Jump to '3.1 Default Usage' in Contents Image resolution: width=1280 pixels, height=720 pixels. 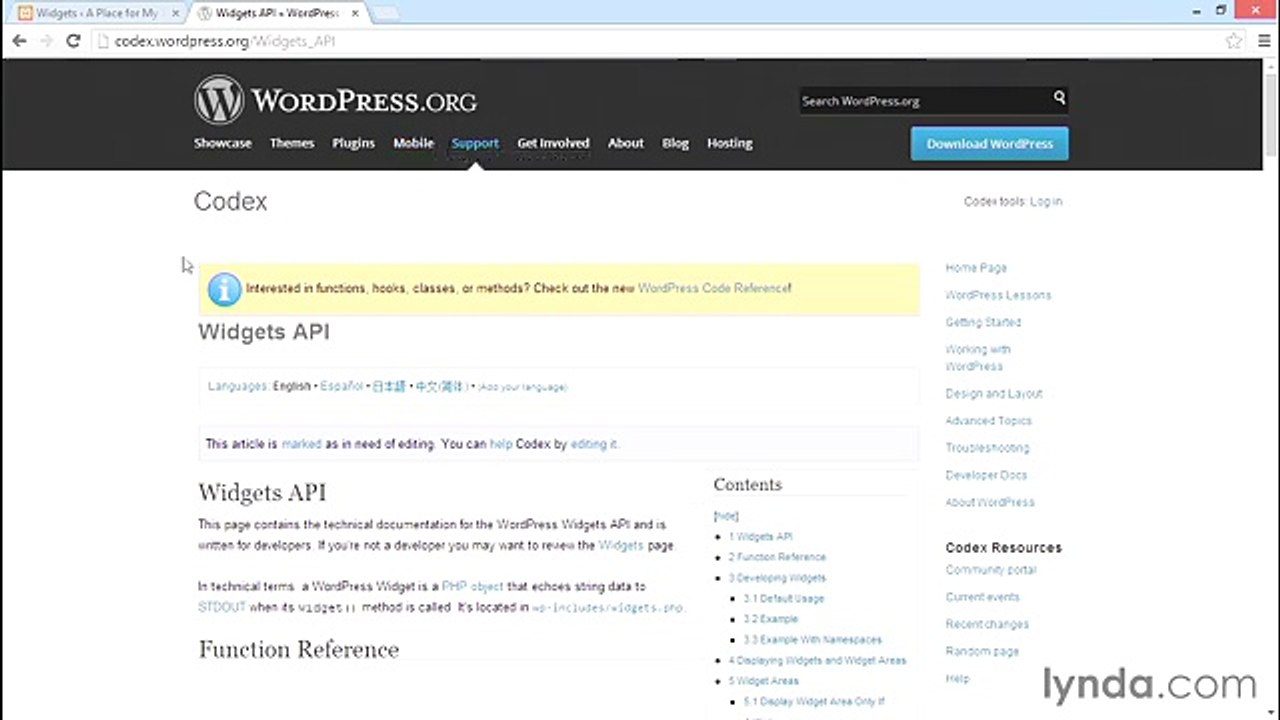(784, 599)
